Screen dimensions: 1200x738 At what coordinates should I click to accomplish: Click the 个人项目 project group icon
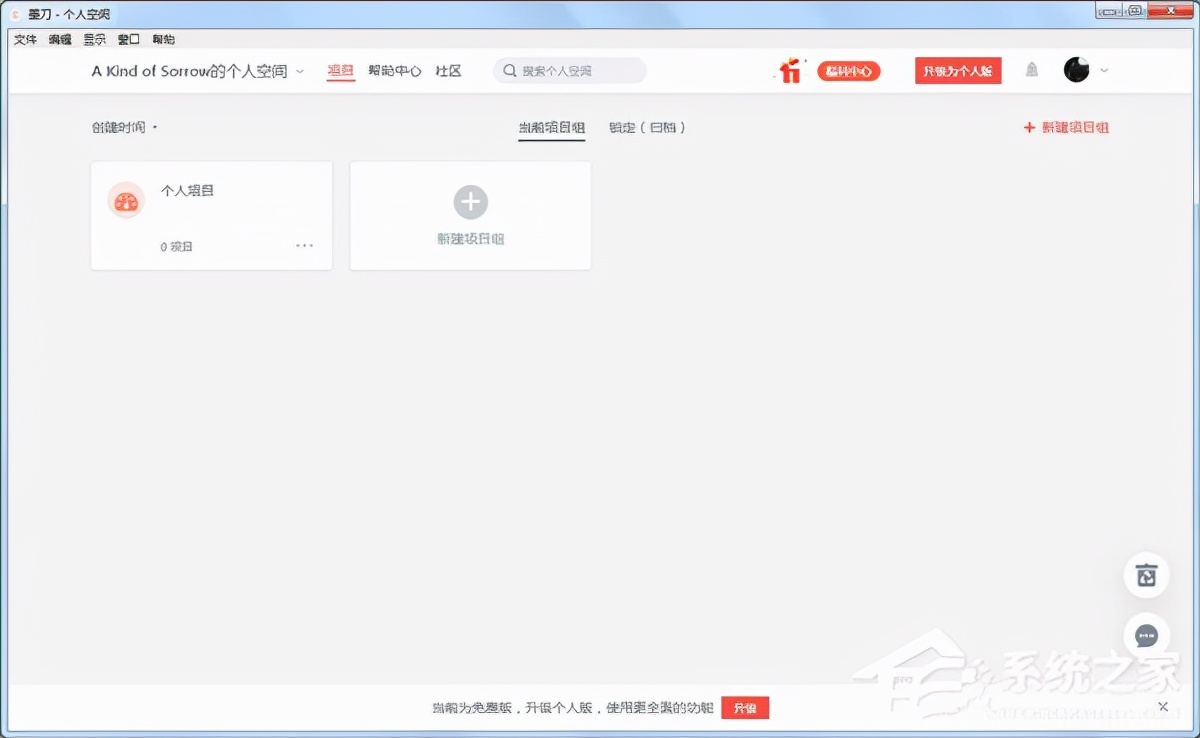coord(126,199)
